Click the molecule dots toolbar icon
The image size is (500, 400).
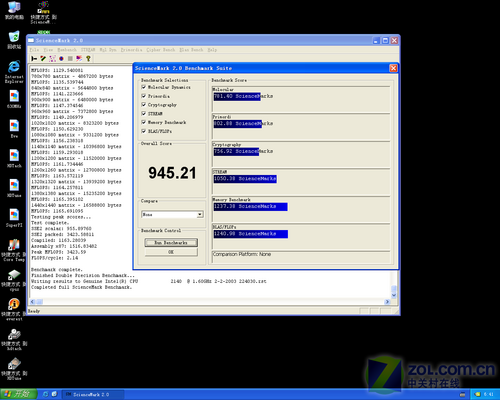52,59
